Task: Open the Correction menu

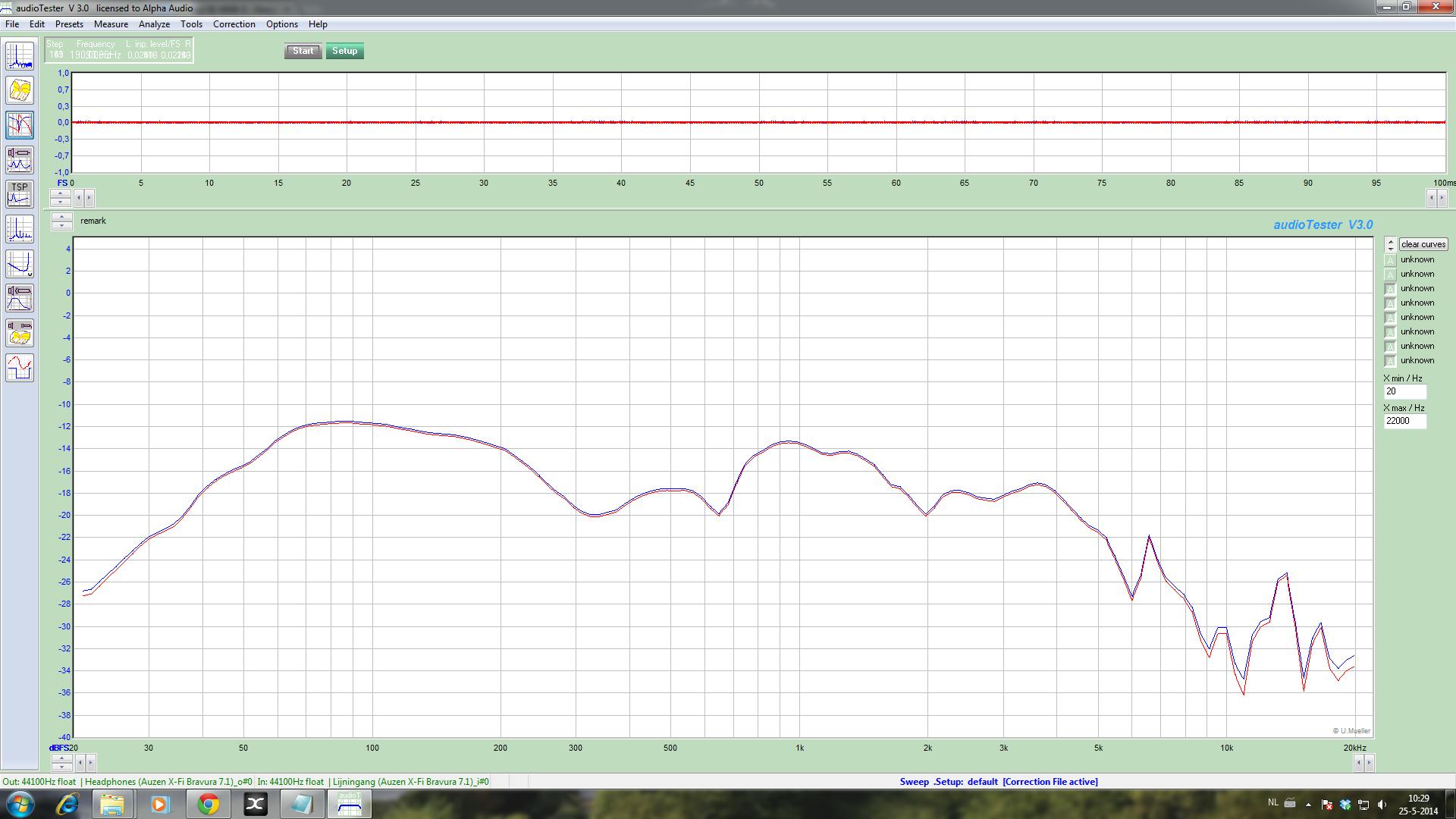Action: coord(234,24)
